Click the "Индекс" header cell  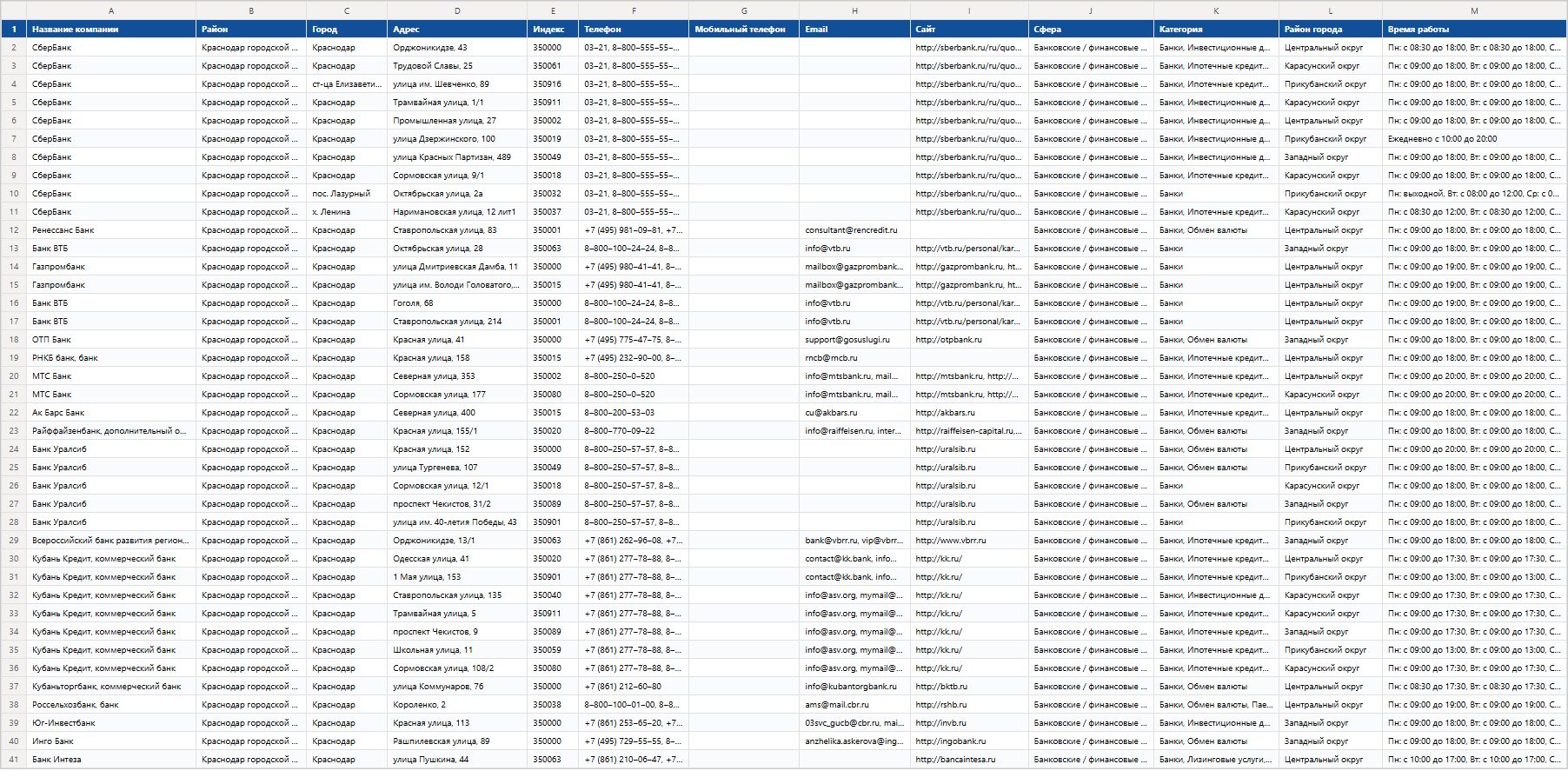[553, 30]
